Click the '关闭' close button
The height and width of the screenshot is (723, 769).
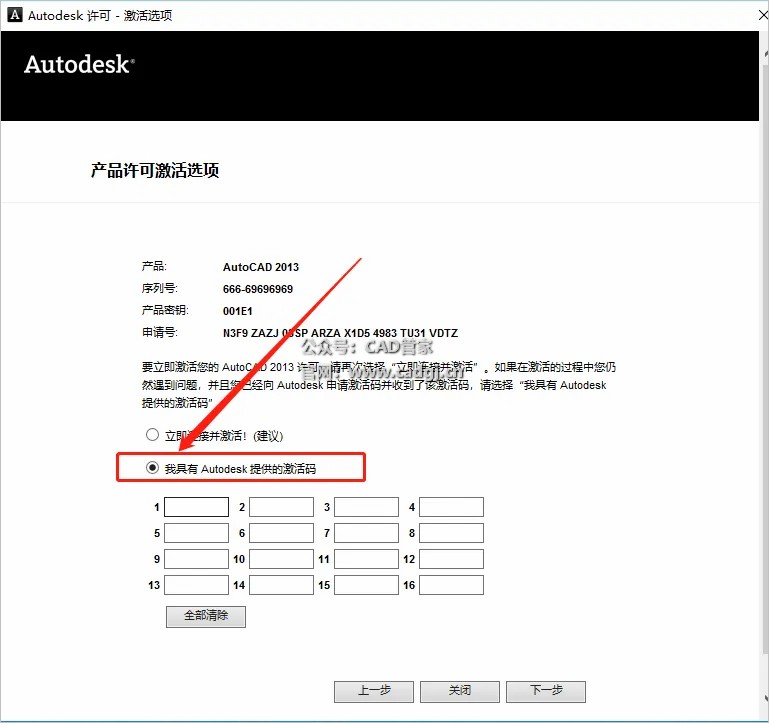(x=460, y=691)
